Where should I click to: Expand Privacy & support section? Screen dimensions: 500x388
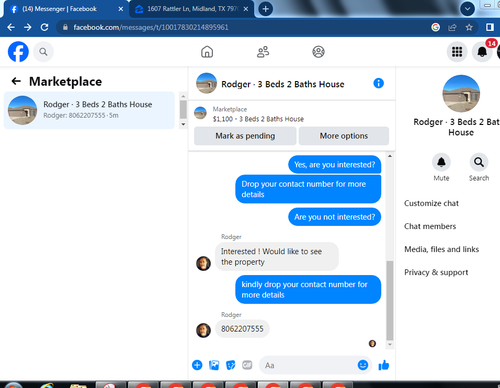[436, 272]
